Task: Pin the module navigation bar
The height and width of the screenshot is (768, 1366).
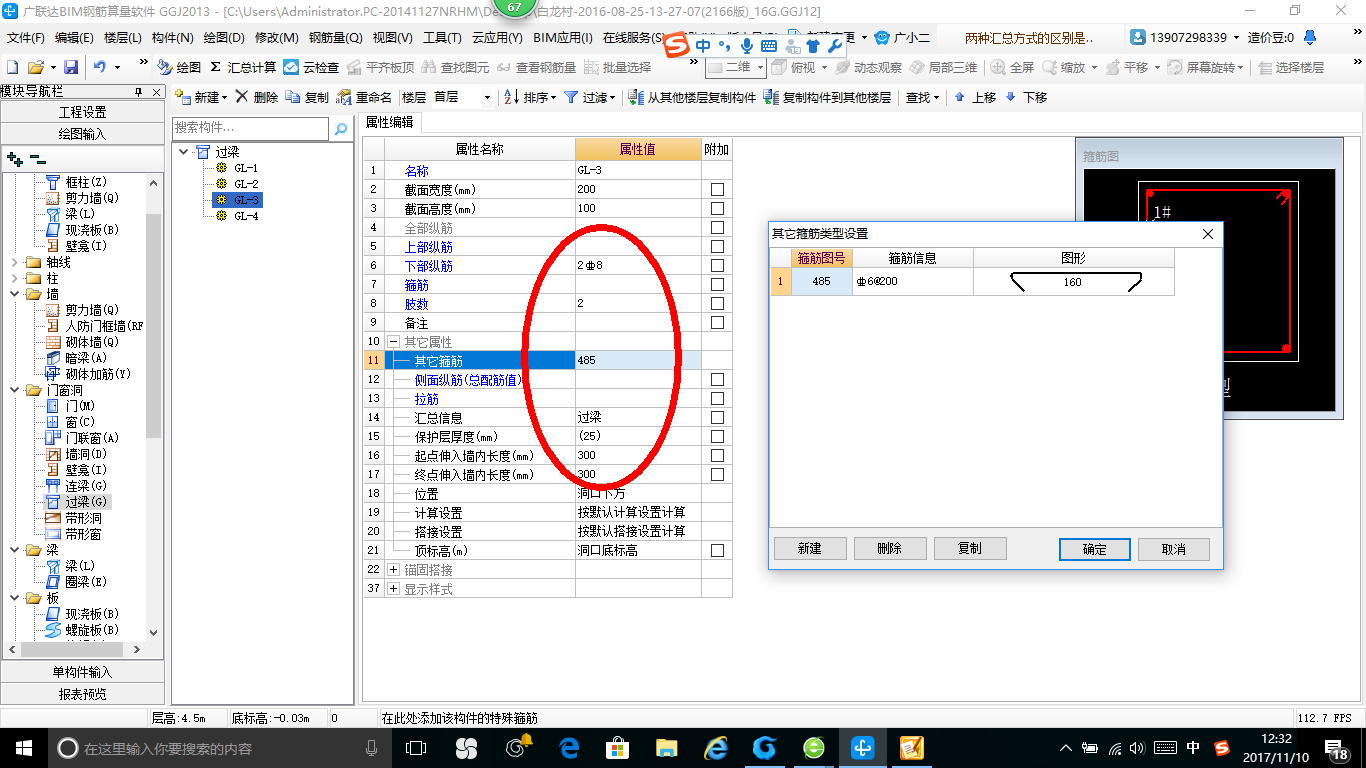Action: [138, 91]
